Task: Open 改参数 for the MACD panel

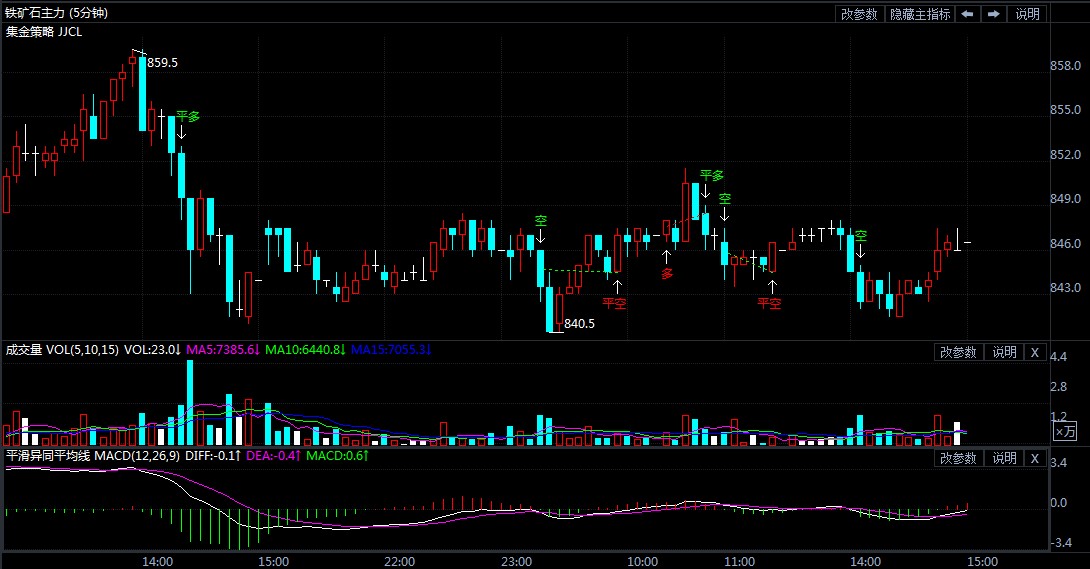Action: [958, 459]
